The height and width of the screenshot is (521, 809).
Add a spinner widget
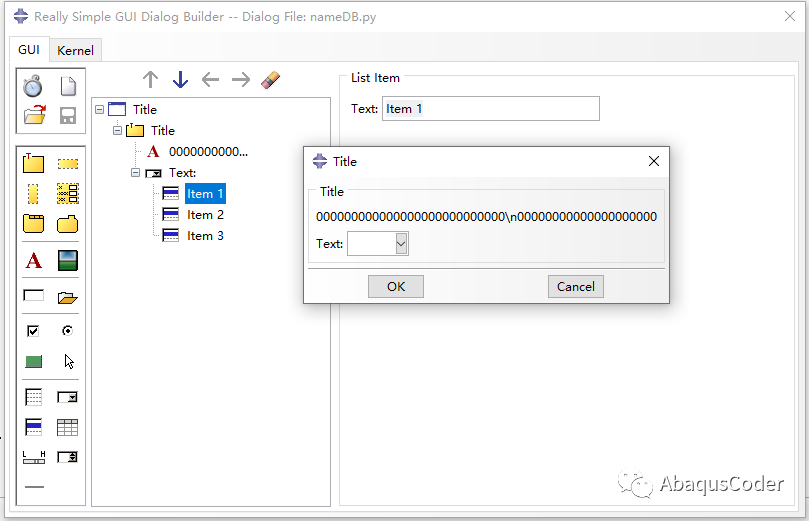(x=68, y=457)
